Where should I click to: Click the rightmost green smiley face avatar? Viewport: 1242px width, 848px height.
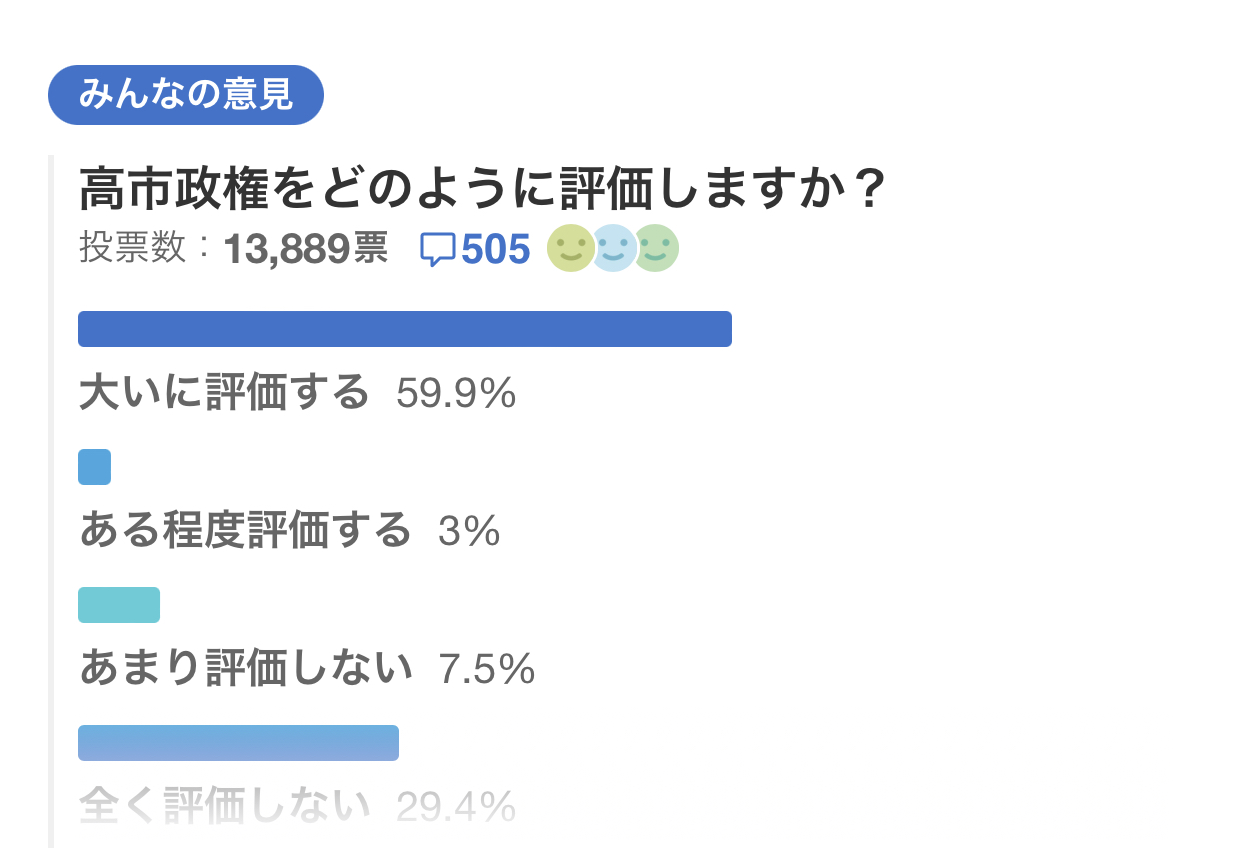click(x=657, y=249)
